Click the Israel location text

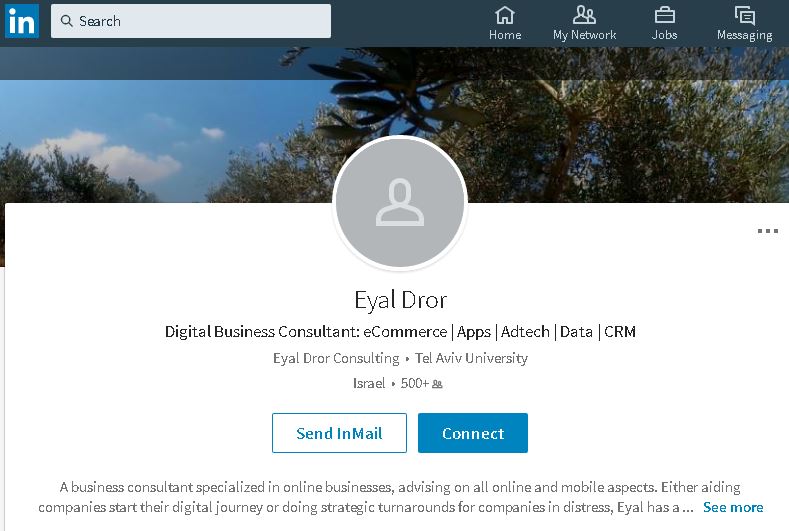[369, 384]
